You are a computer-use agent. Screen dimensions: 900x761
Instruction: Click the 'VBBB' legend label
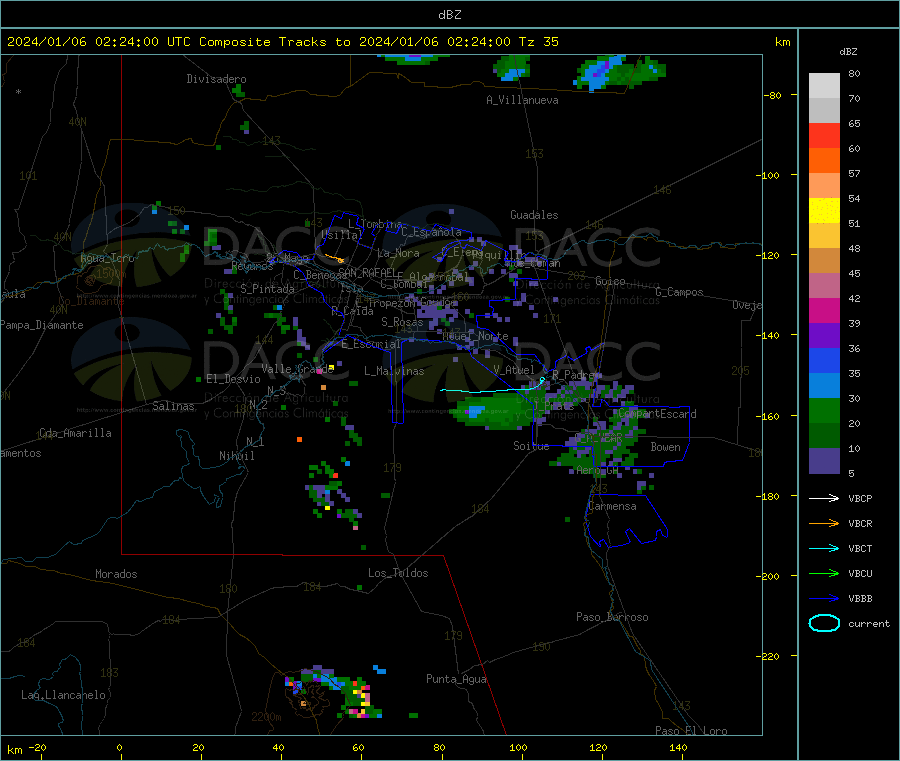[x=860, y=598]
